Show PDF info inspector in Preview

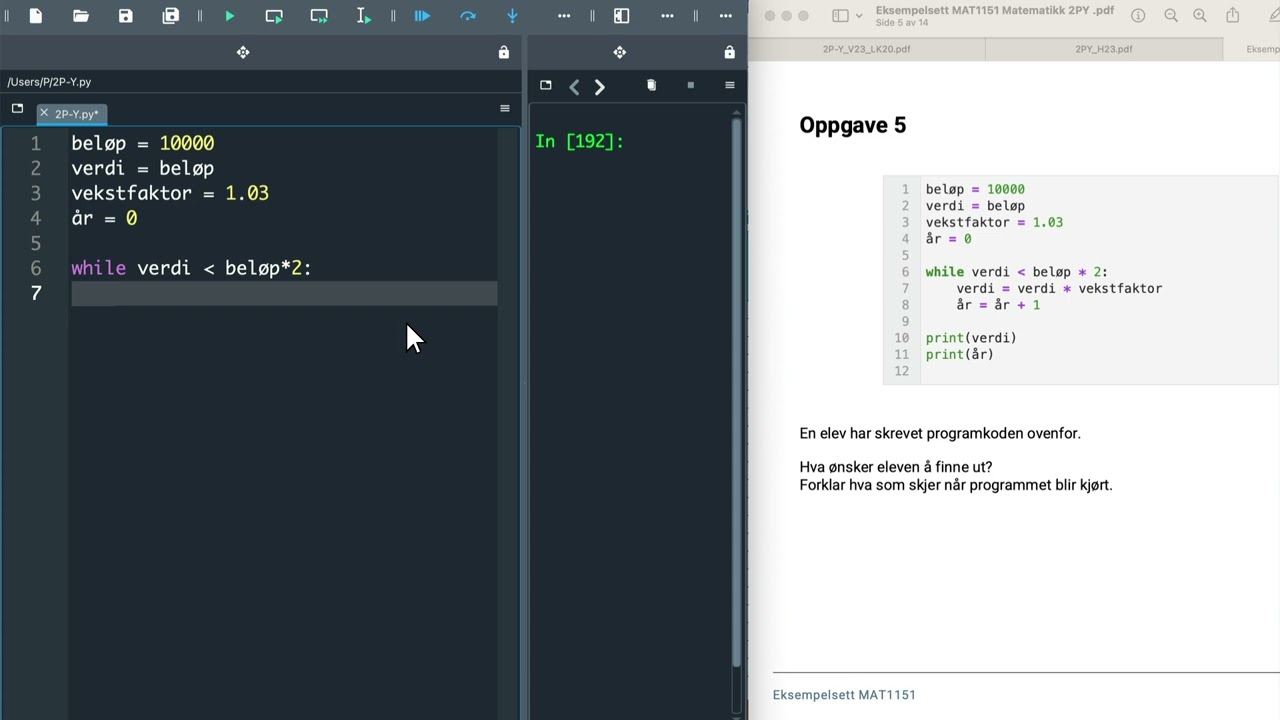pos(1138,16)
